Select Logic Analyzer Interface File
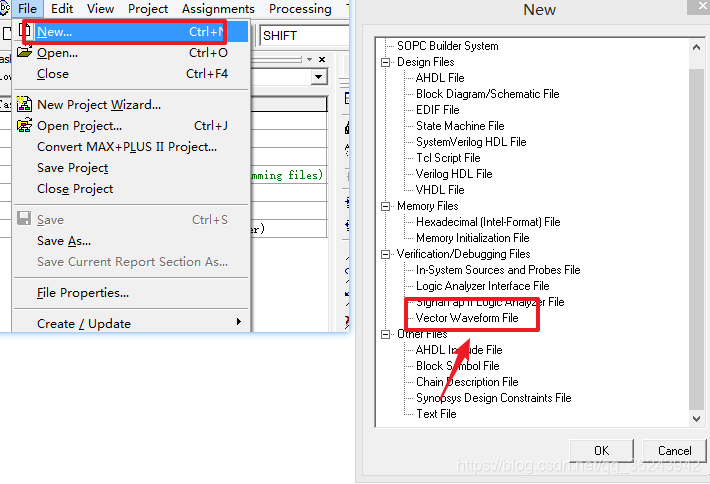Screen dimensions: 710x484 pyautogui.click(x=482, y=286)
